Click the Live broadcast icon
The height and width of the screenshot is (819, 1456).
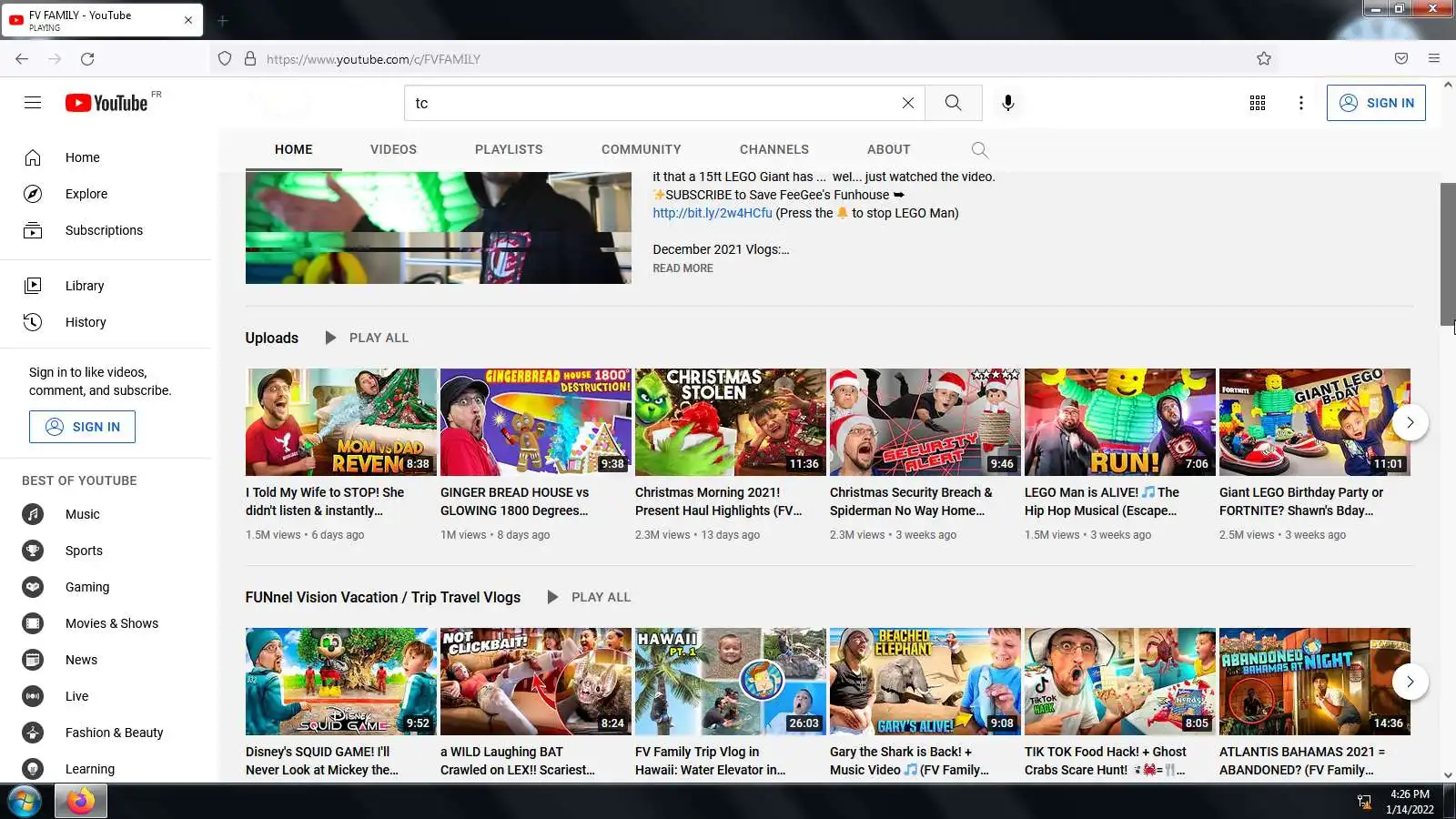(33, 696)
